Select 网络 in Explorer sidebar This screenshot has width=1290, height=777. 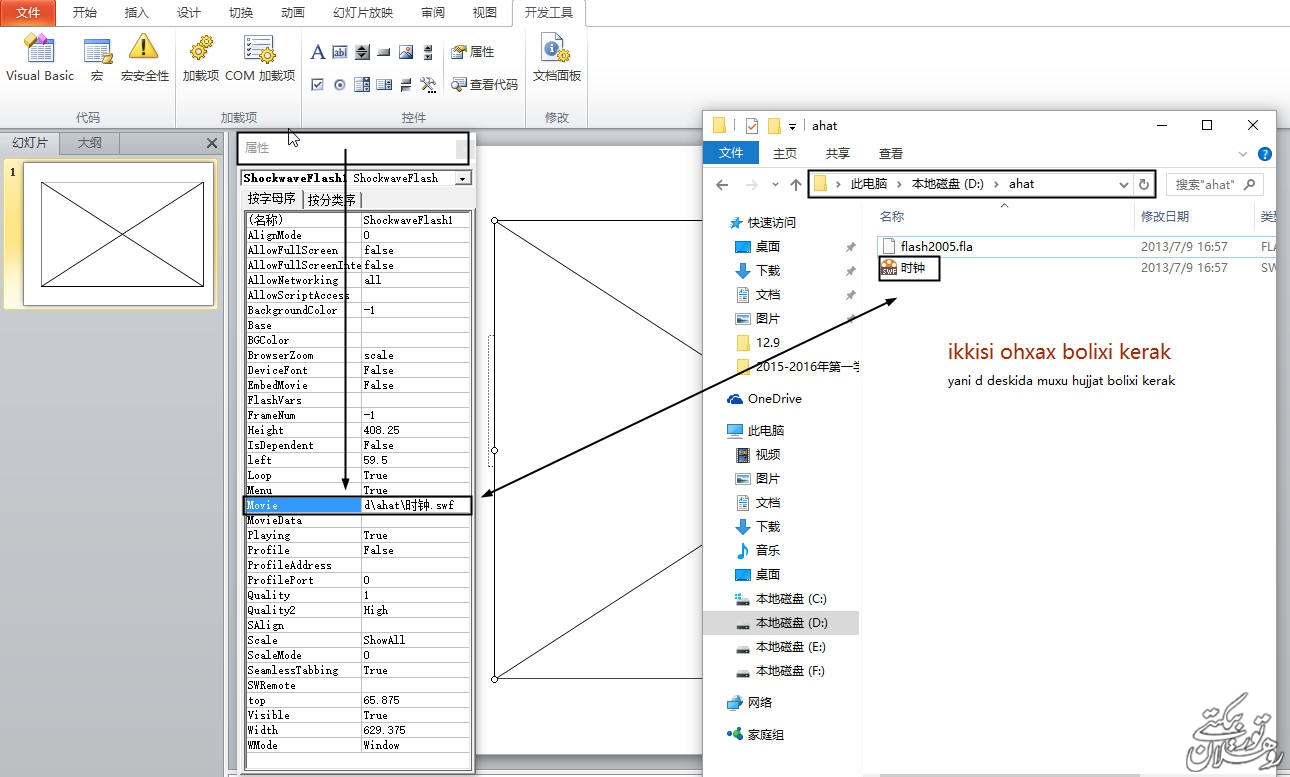pos(750,703)
